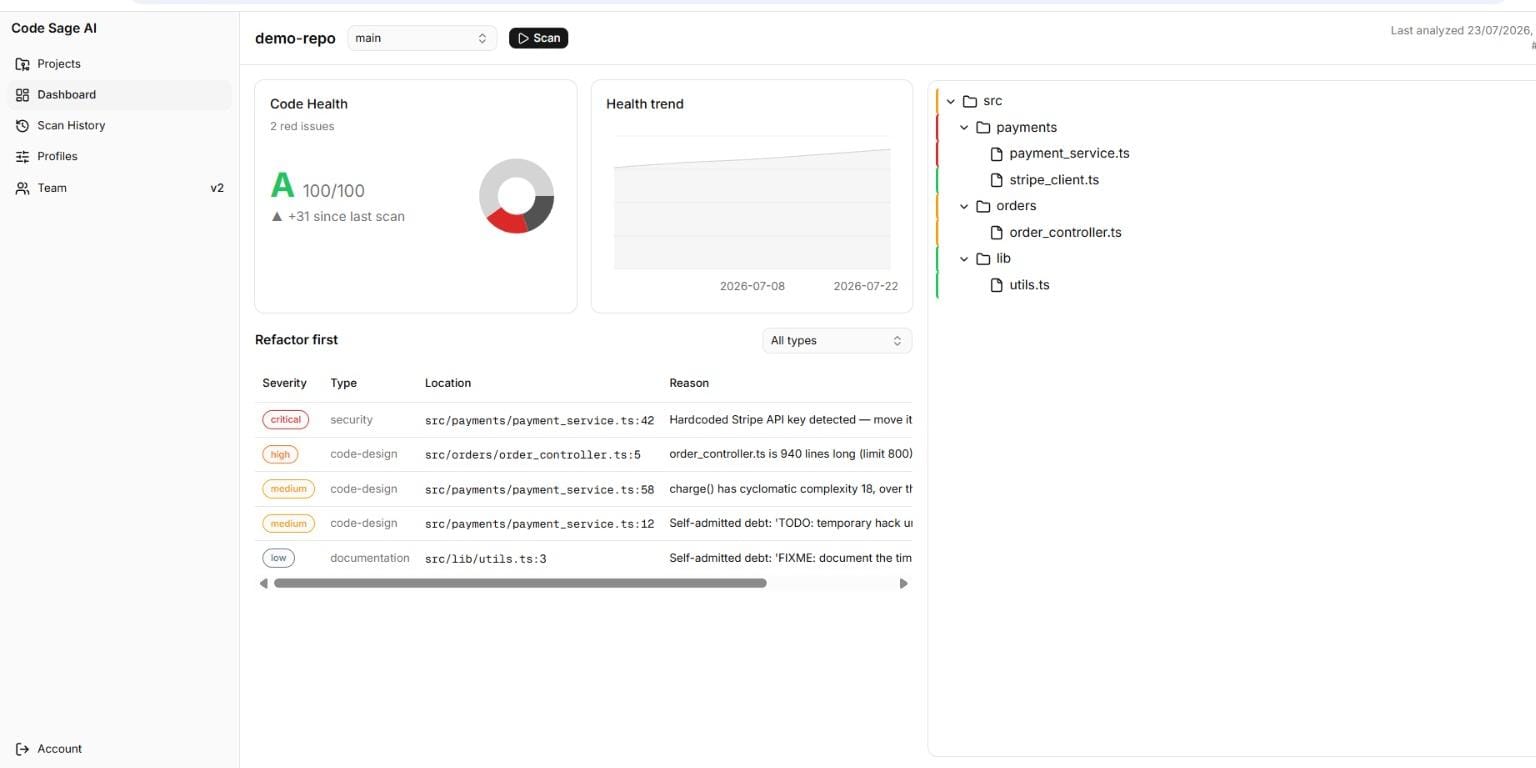The height and width of the screenshot is (768, 1536).
Task: Open the main branch dropdown
Action: click(x=422, y=38)
